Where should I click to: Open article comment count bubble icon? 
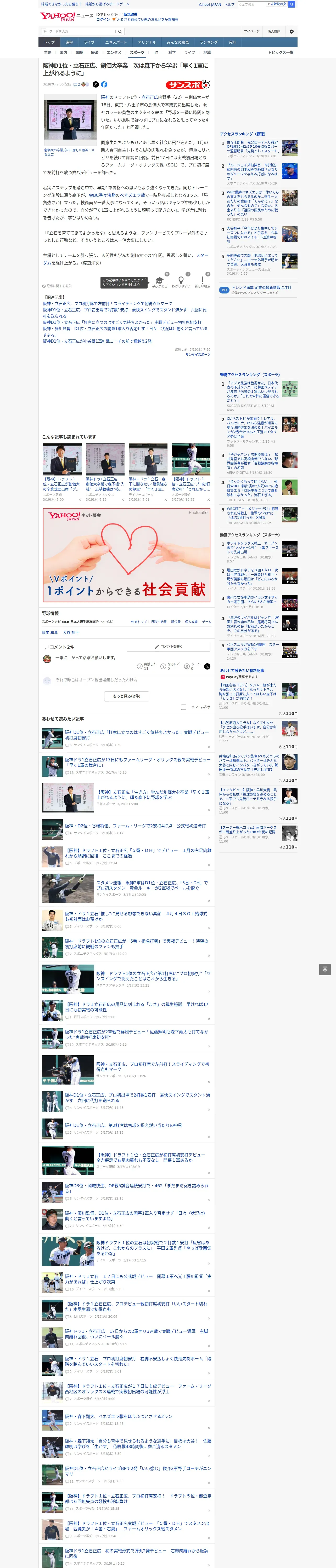click(x=77, y=85)
